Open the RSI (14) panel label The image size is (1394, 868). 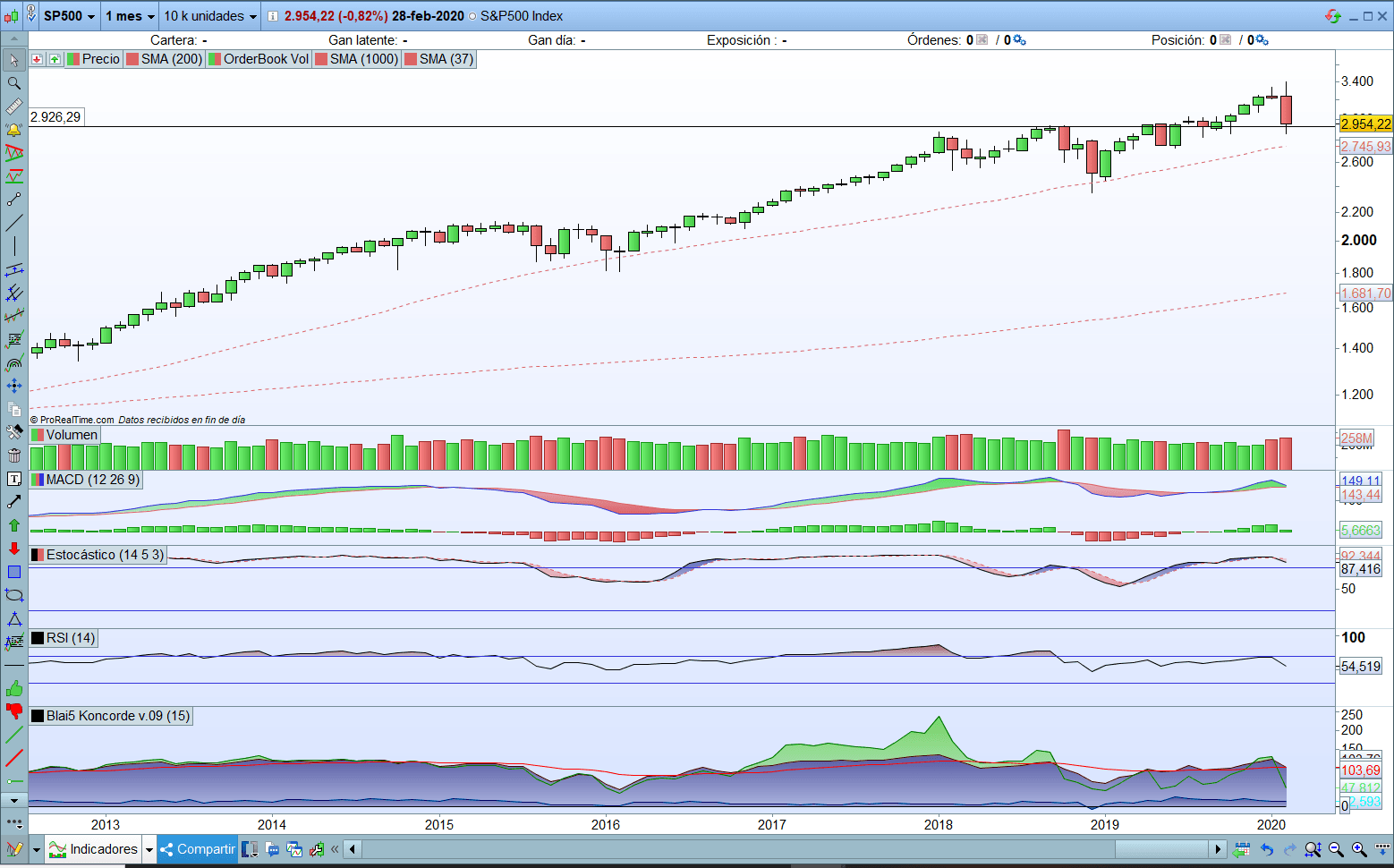[x=64, y=638]
